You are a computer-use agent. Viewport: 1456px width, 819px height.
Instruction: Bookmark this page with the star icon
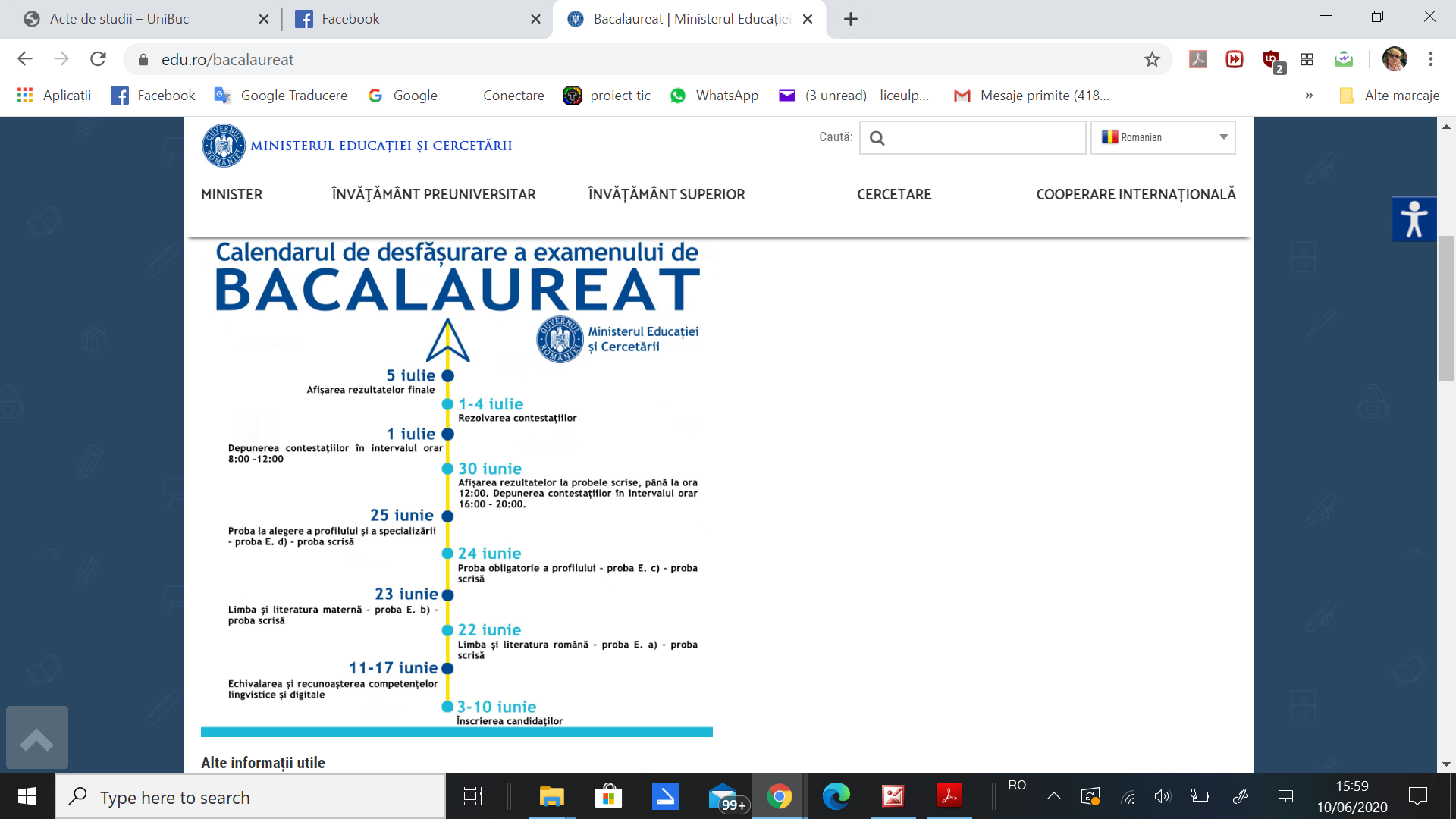point(1152,59)
